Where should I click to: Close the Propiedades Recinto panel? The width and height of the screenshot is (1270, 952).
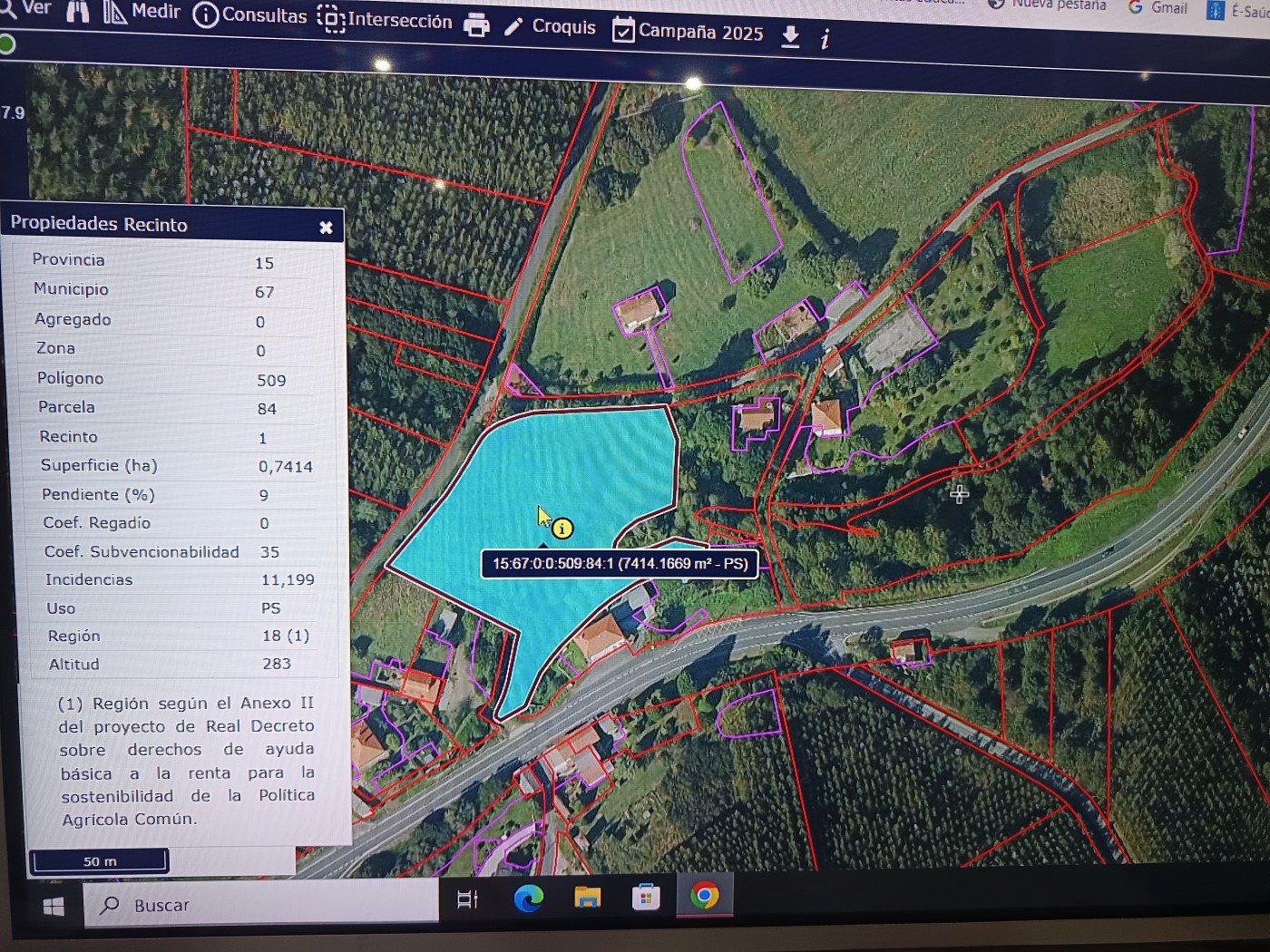(326, 228)
